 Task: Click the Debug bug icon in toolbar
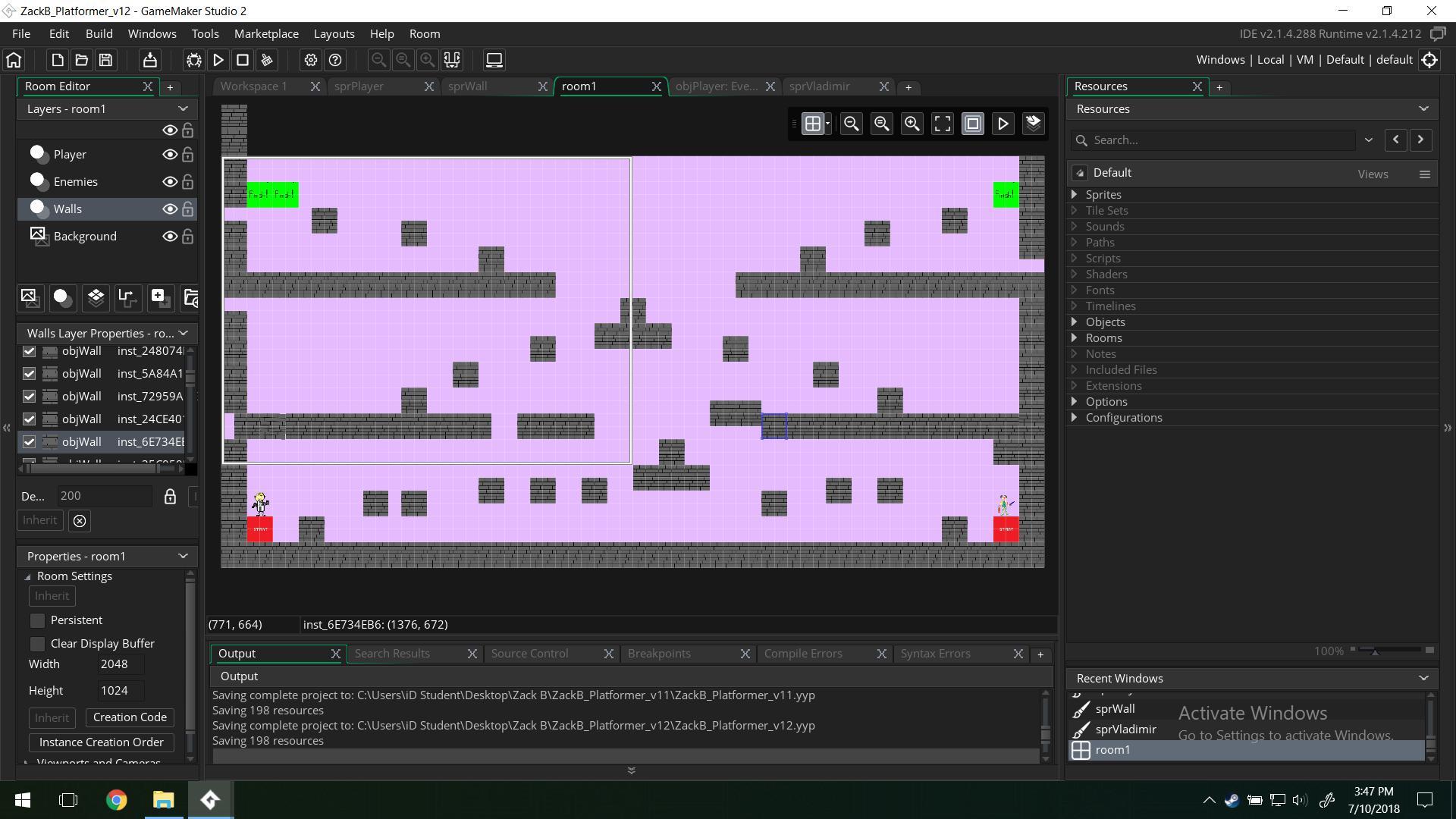click(x=194, y=60)
